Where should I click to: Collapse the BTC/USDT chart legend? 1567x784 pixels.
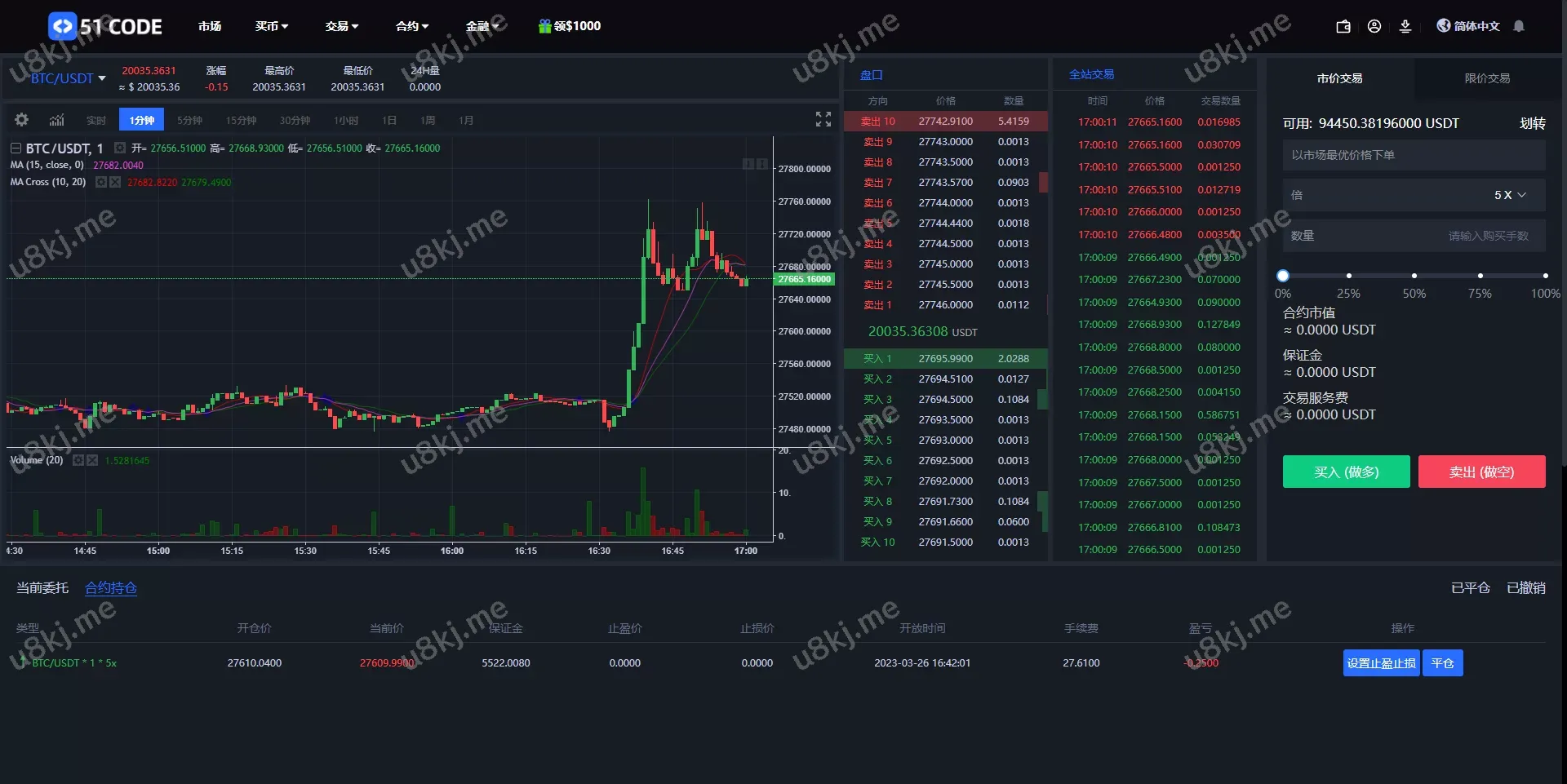click(x=16, y=148)
